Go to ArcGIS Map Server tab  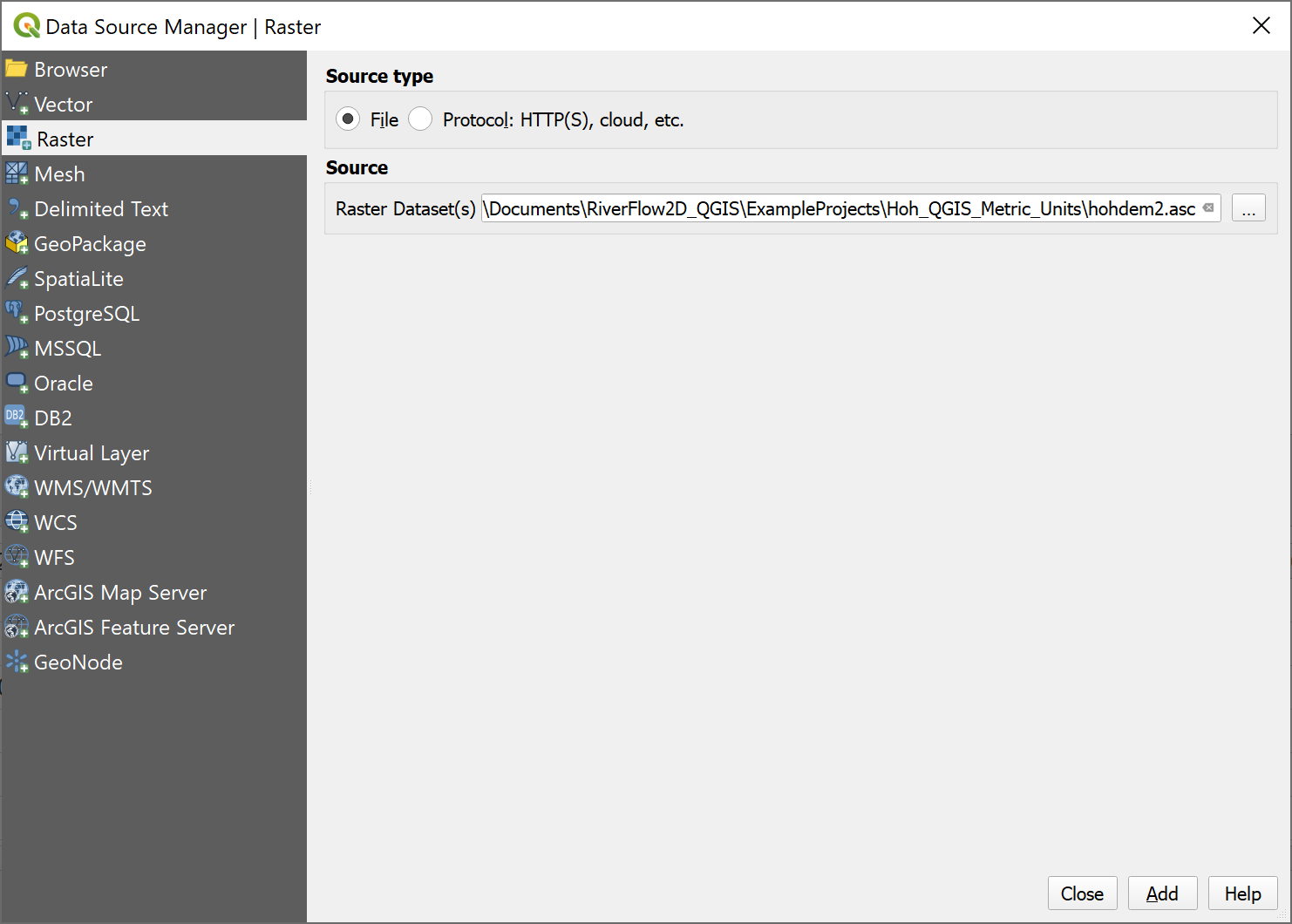pyautogui.click(x=120, y=593)
